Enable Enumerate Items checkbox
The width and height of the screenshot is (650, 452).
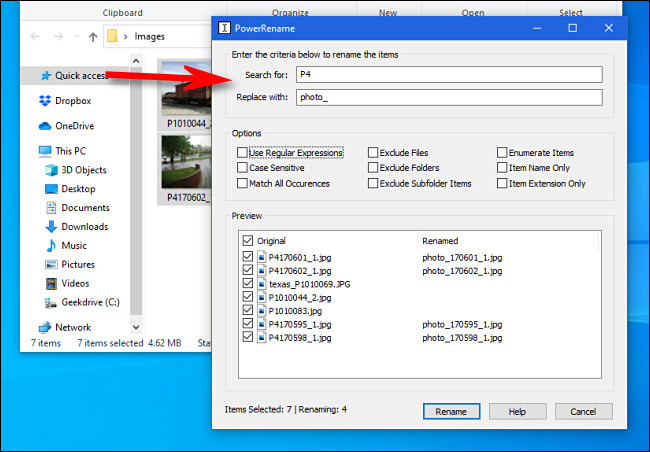point(502,152)
